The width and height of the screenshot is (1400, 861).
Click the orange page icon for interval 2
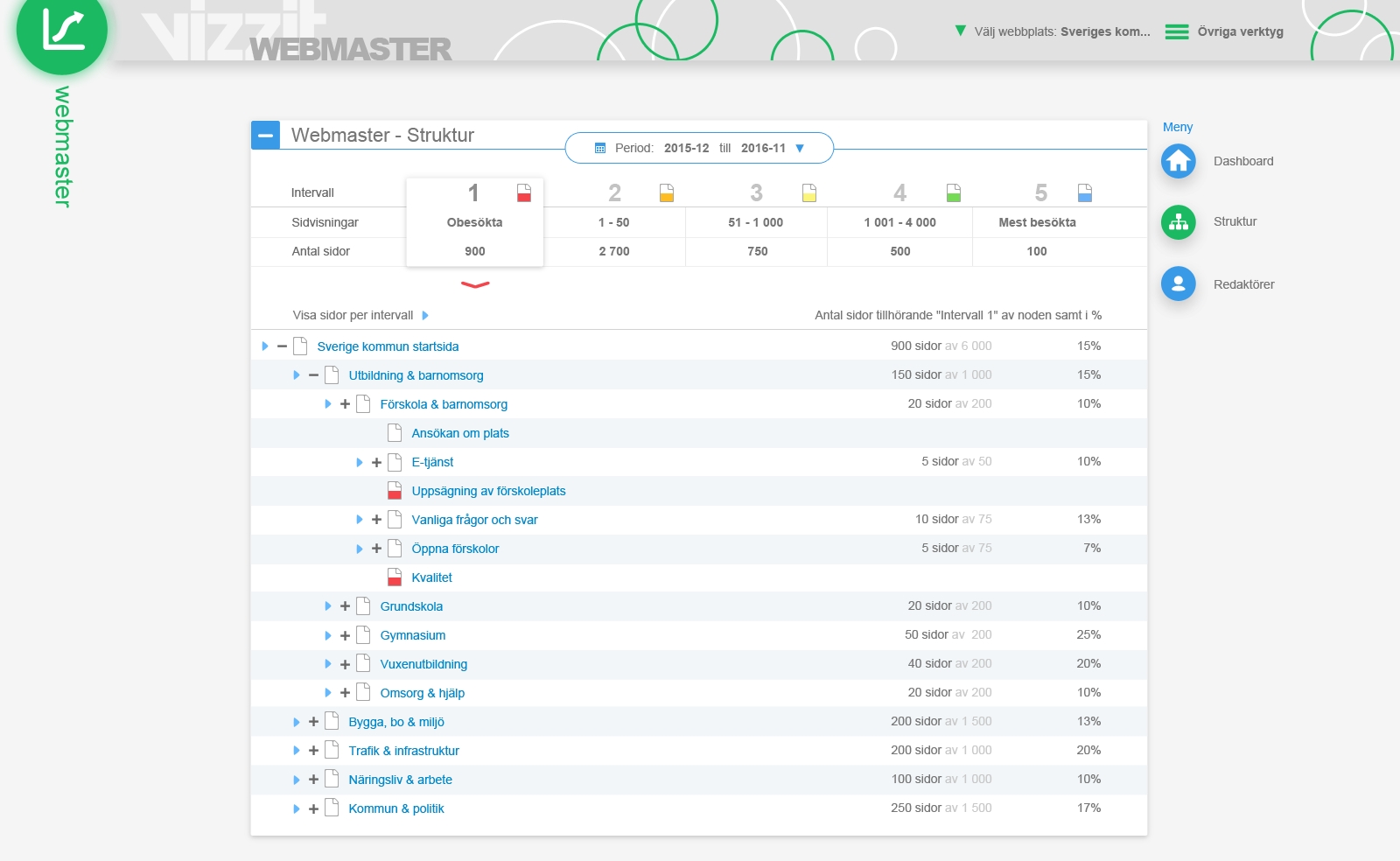(667, 192)
